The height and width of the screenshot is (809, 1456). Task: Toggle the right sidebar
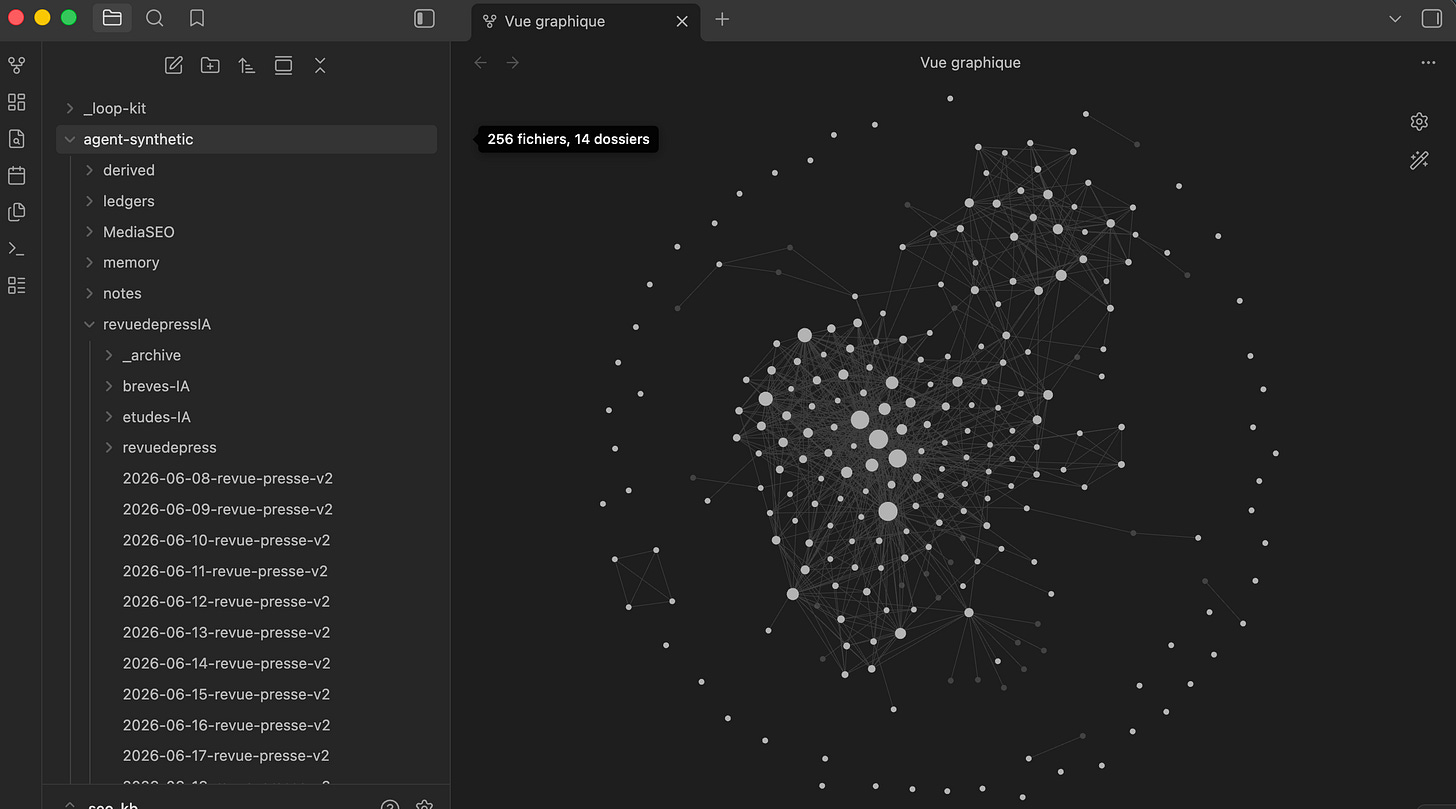tap(1431, 19)
